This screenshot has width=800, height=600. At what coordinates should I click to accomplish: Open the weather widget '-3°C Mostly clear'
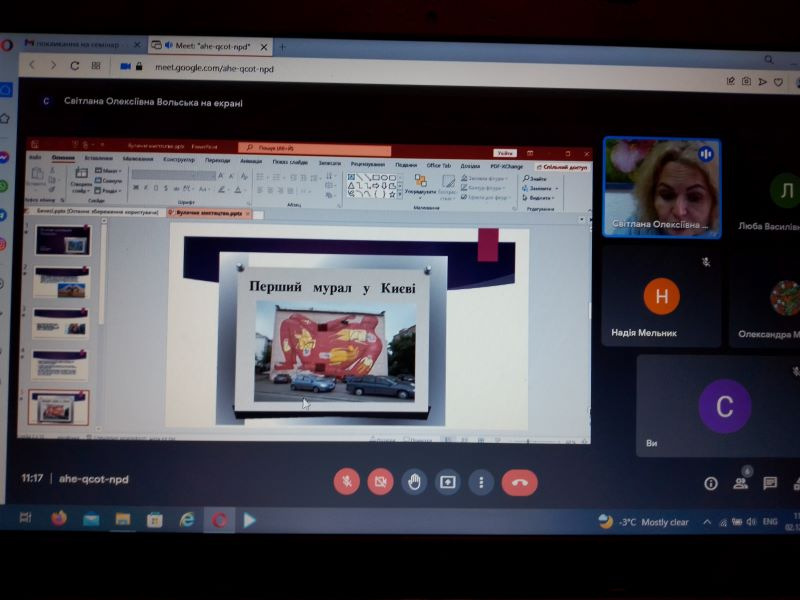643,522
